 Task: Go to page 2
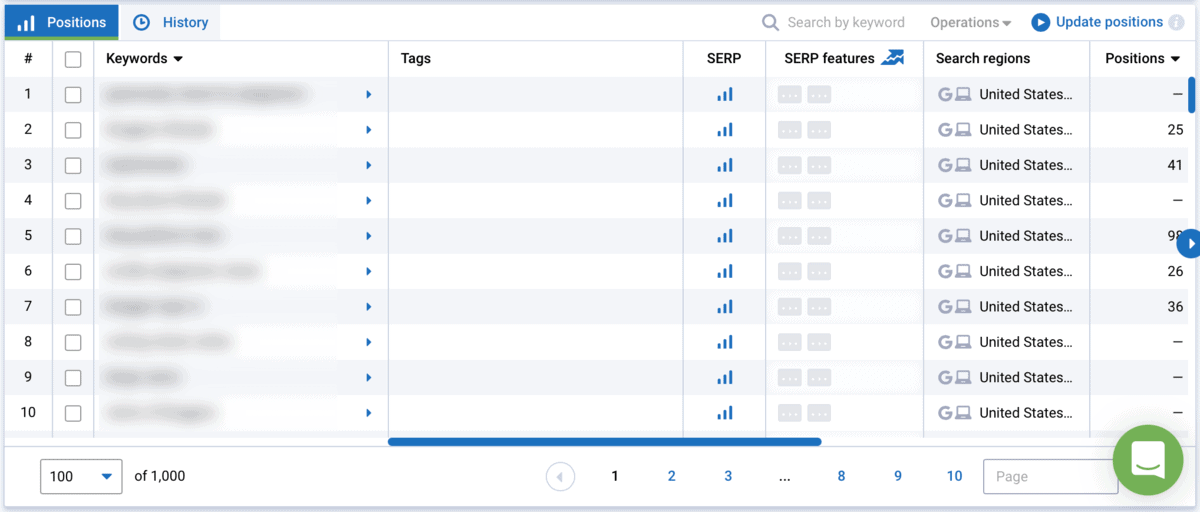click(671, 477)
